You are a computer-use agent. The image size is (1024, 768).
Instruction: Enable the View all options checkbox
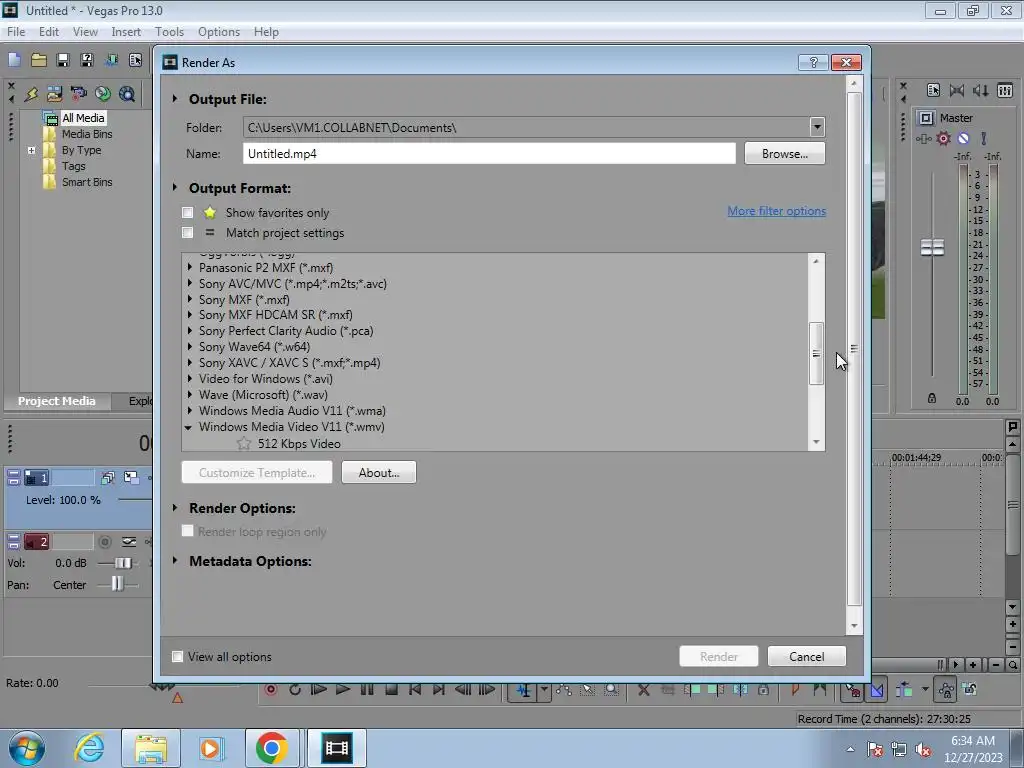click(x=177, y=656)
